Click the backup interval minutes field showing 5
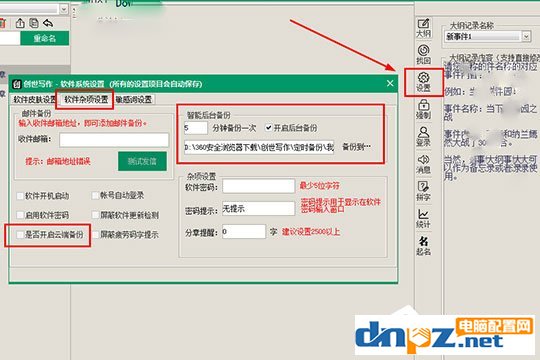 coord(196,128)
